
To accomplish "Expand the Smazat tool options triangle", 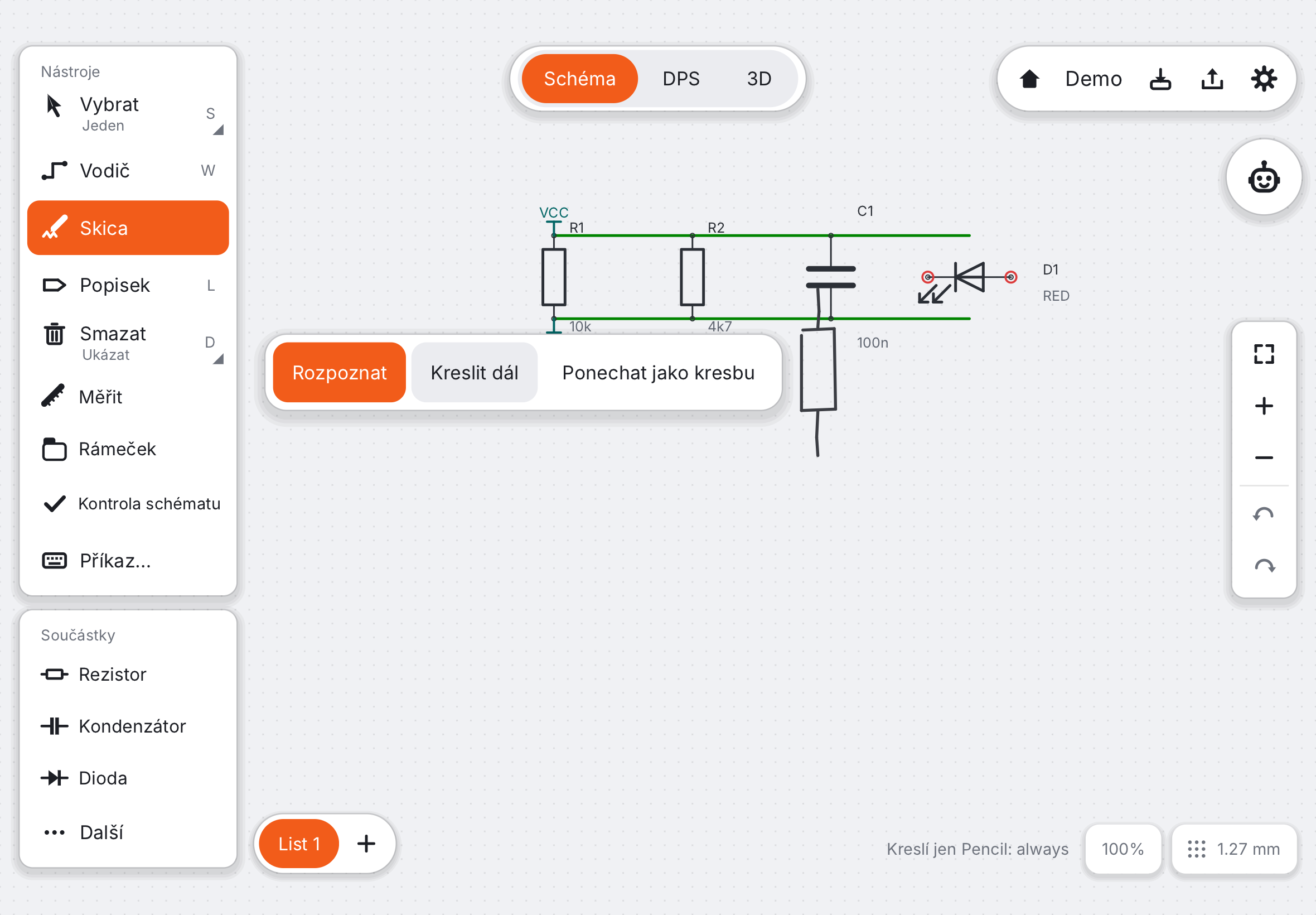I will tap(218, 359).
